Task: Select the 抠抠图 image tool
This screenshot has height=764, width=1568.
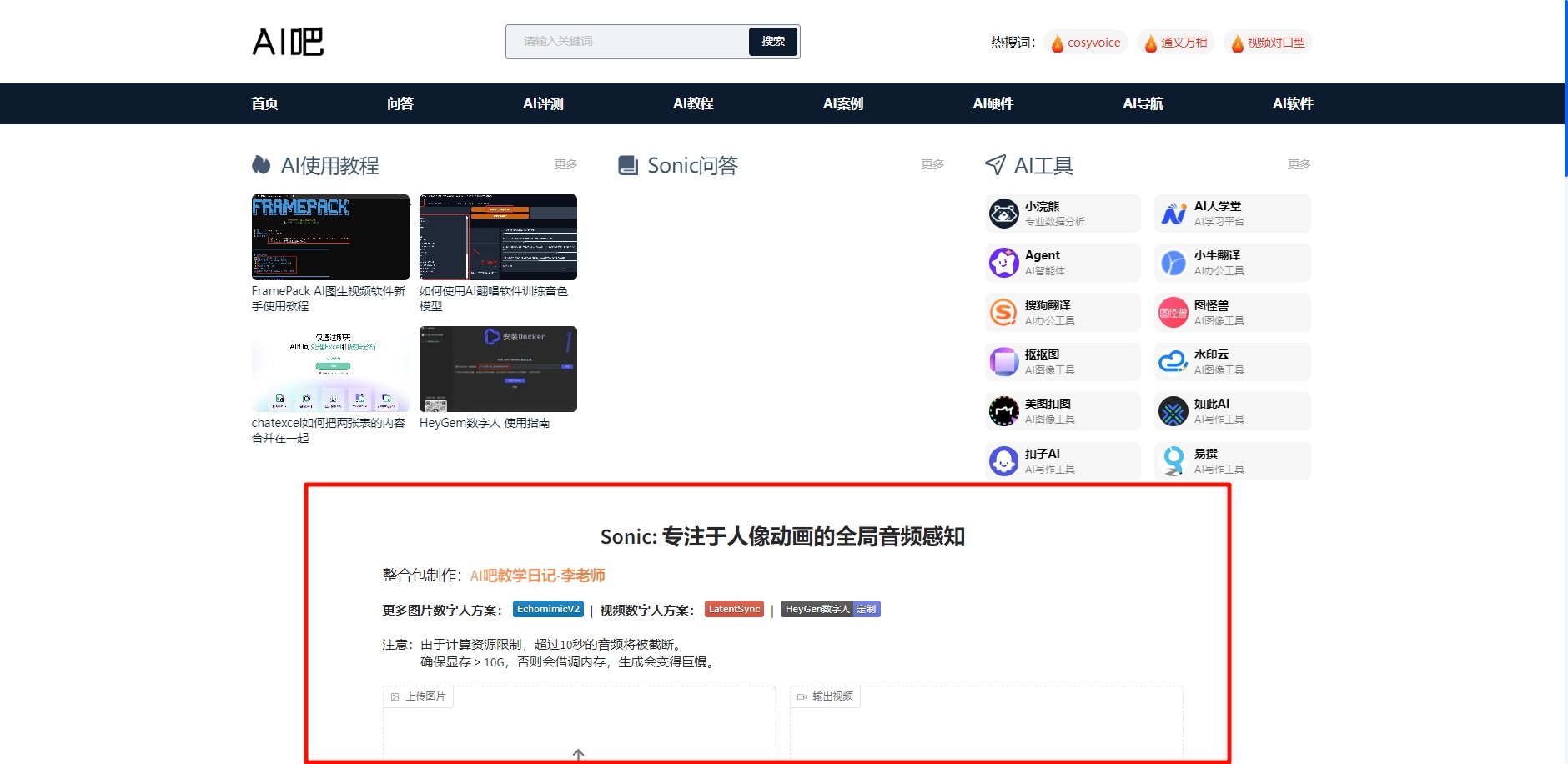Action: pyautogui.click(x=1063, y=361)
